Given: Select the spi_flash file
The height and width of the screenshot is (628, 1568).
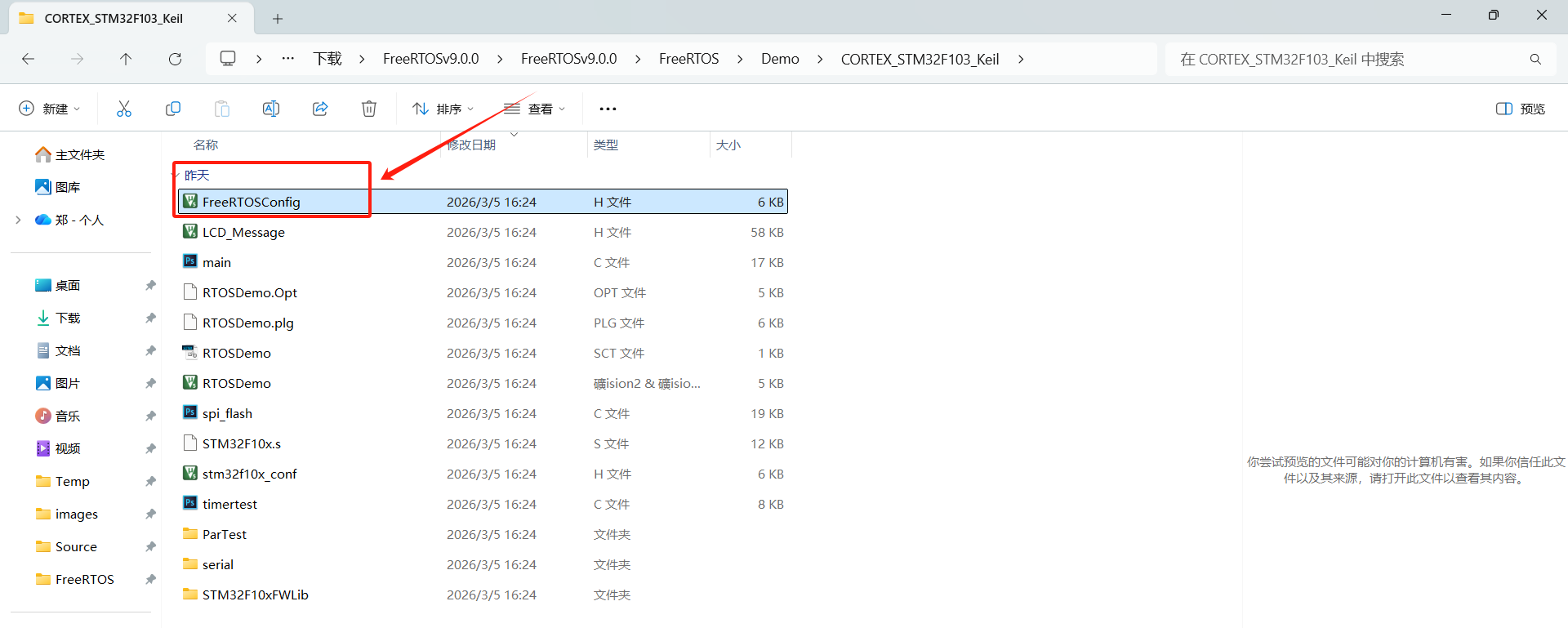Looking at the screenshot, I should click(483, 413).
